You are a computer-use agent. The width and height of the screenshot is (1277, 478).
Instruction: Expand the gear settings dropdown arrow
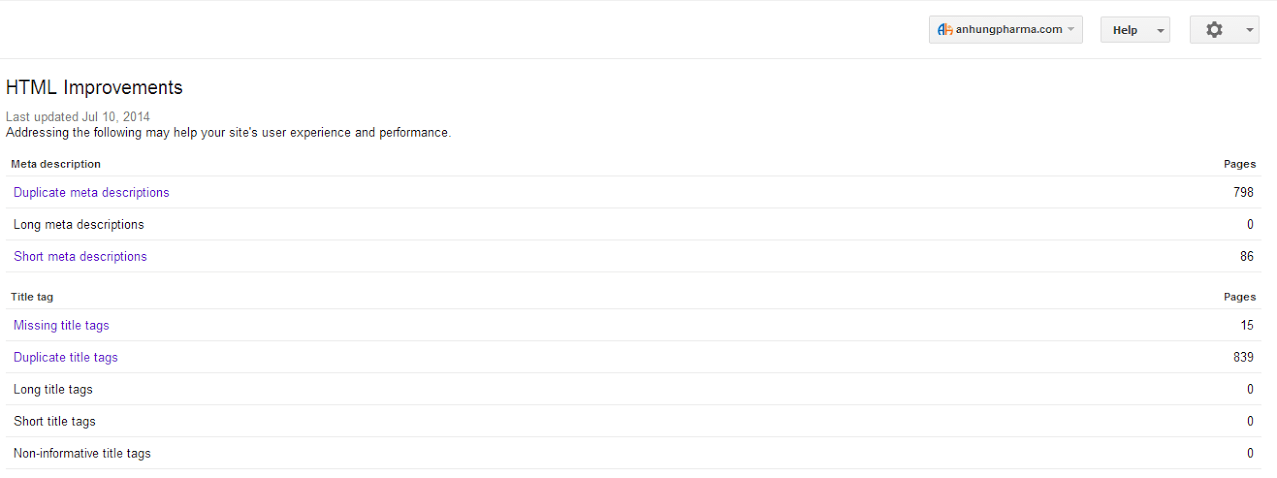click(1250, 30)
